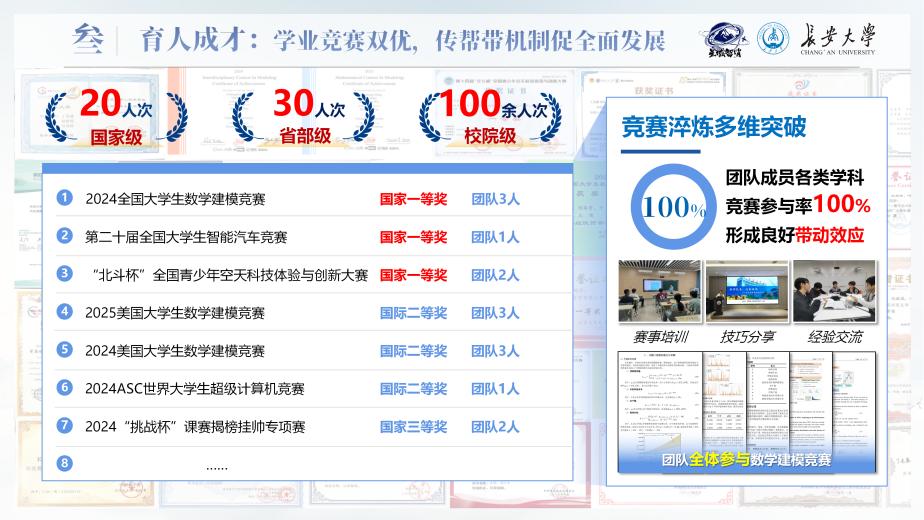Click the 竞赛淬炼多维突破 heading
This screenshot has height=520, width=924.
(714, 128)
